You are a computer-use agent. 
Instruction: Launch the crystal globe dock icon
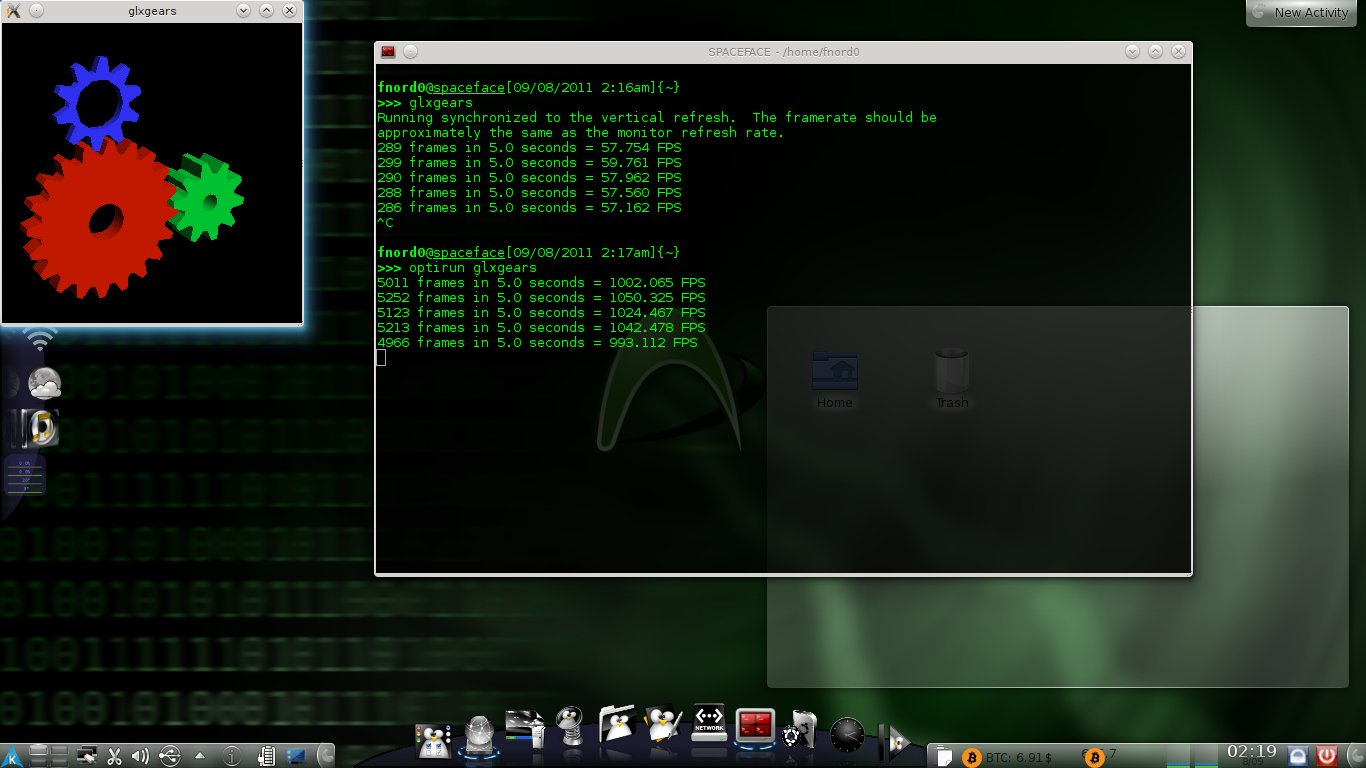[479, 736]
